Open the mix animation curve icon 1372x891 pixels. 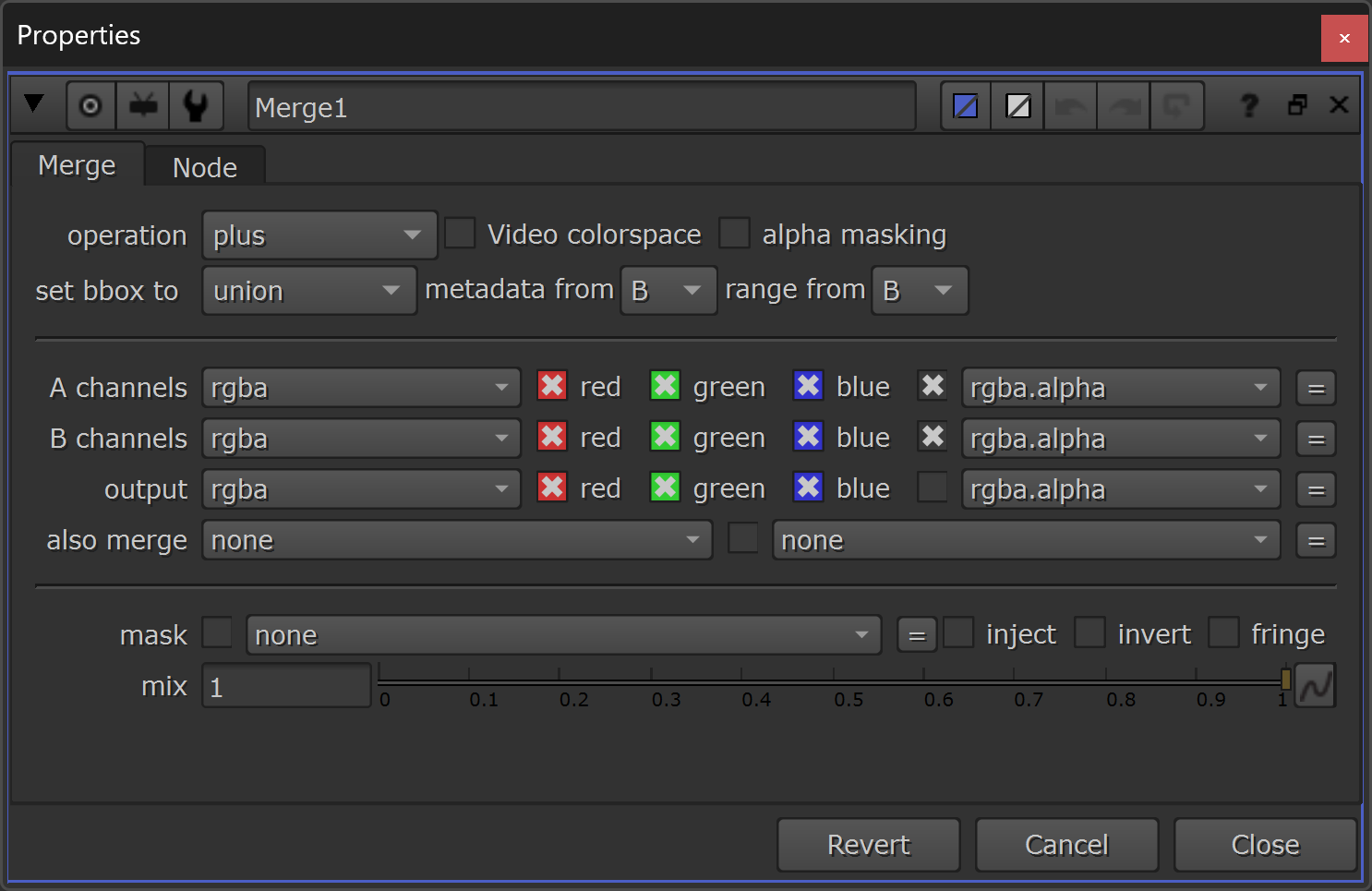click(x=1315, y=686)
